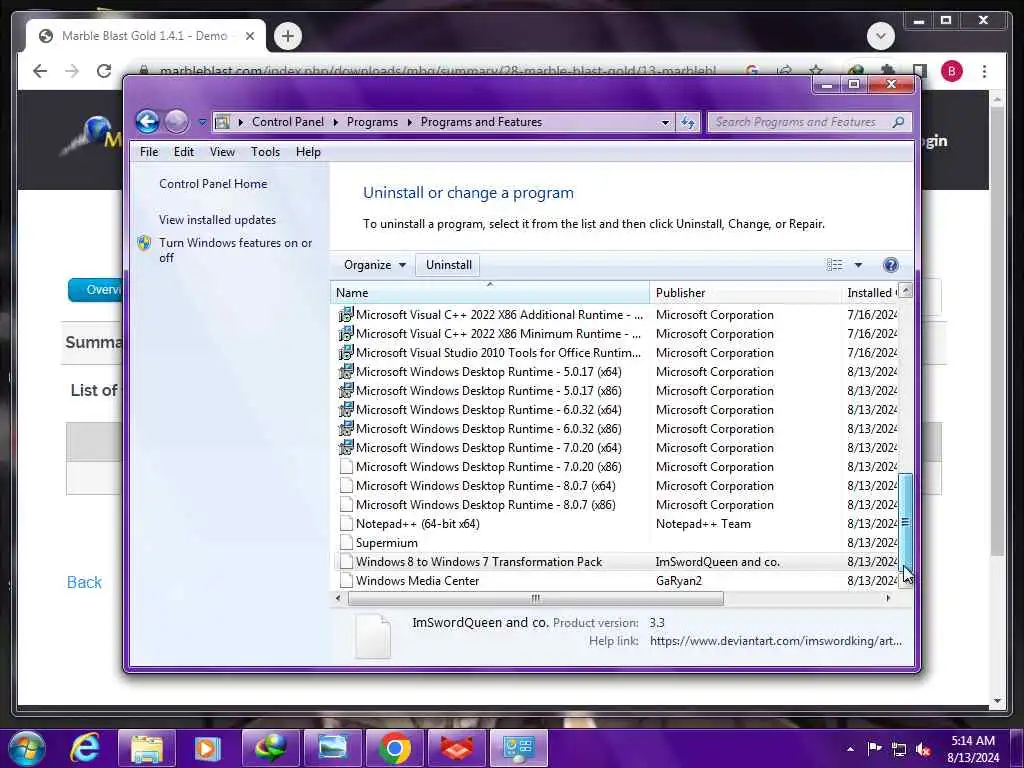Click the Back arrow in Programs and Features

(x=148, y=121)
